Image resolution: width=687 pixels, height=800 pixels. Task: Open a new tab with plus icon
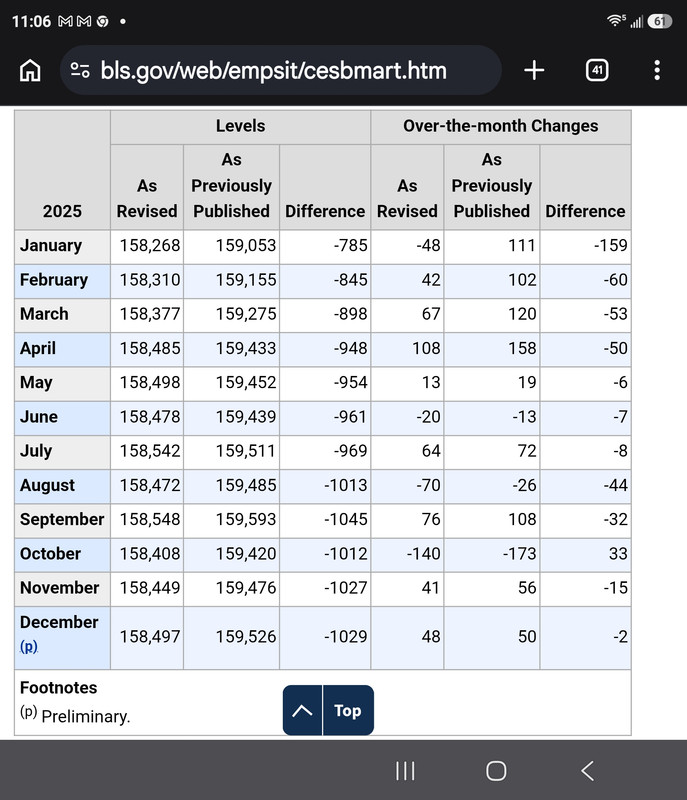pos(534,70)
